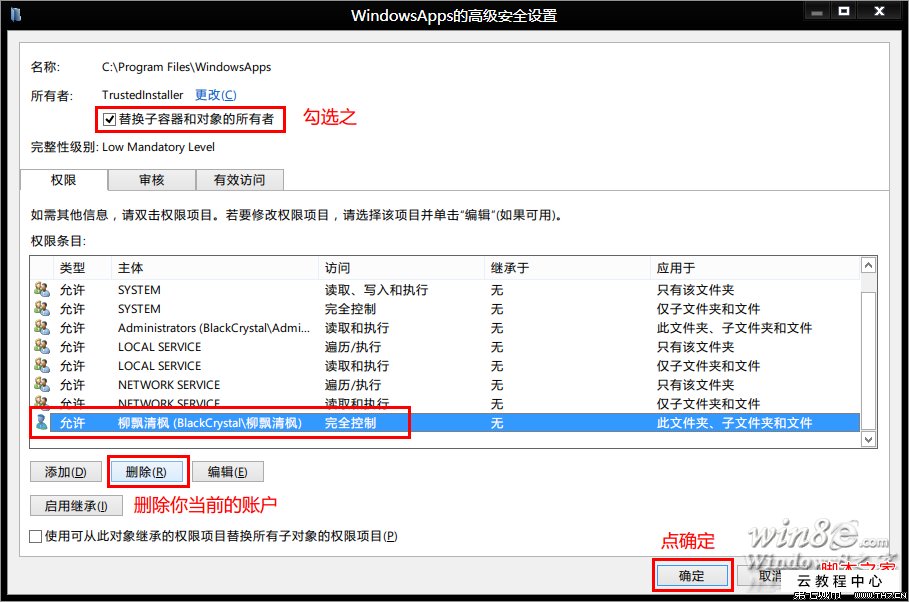909x602 pixels.
Task: Click the 确定 button to confirm
Action: pos(692,575)
